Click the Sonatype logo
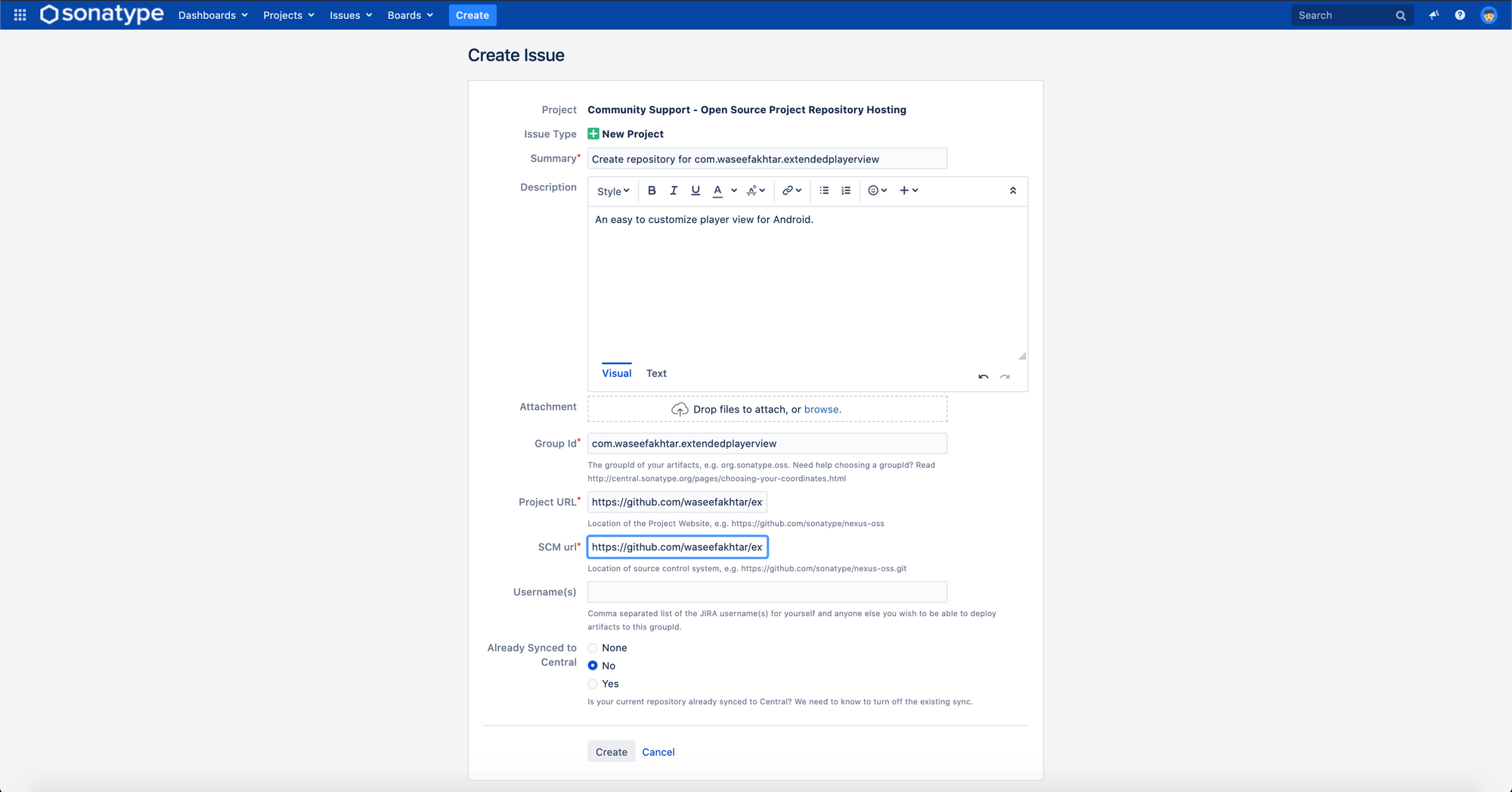 (102, 14)
